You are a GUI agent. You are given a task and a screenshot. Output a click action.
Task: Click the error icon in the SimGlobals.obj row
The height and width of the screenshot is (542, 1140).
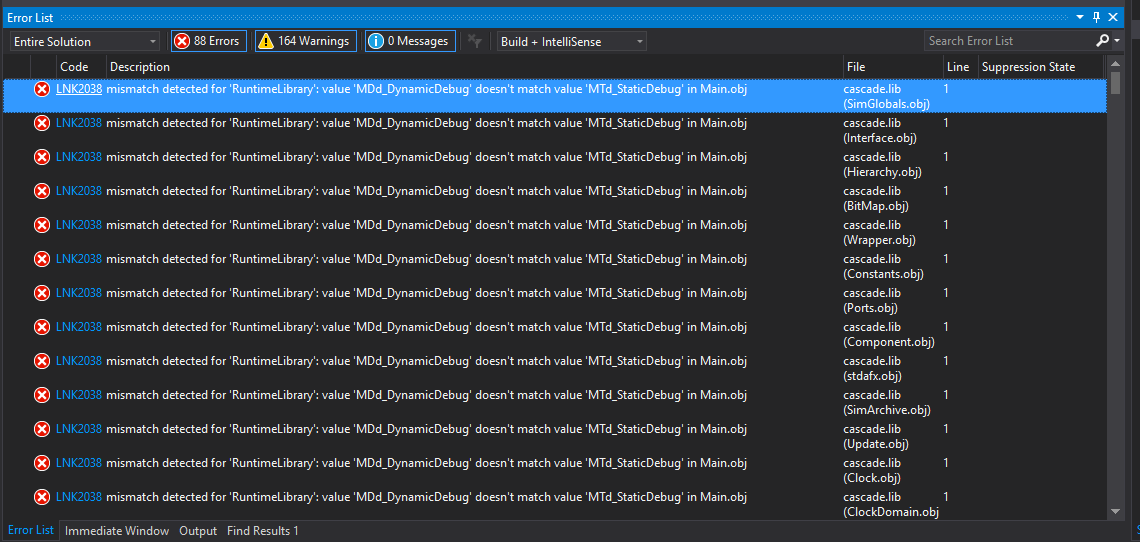pos(42,89)
